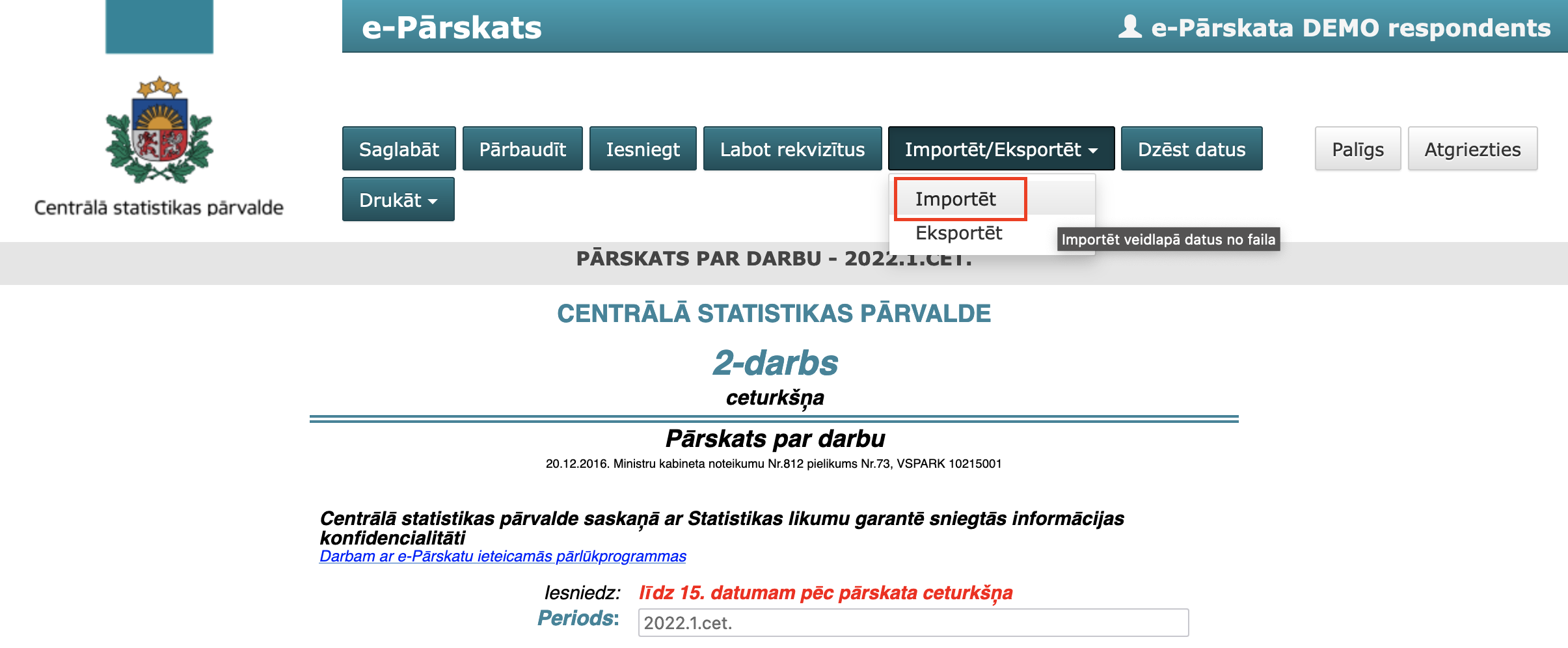Open the Importēt/Eksportēt dropdown

[1001, 149]
